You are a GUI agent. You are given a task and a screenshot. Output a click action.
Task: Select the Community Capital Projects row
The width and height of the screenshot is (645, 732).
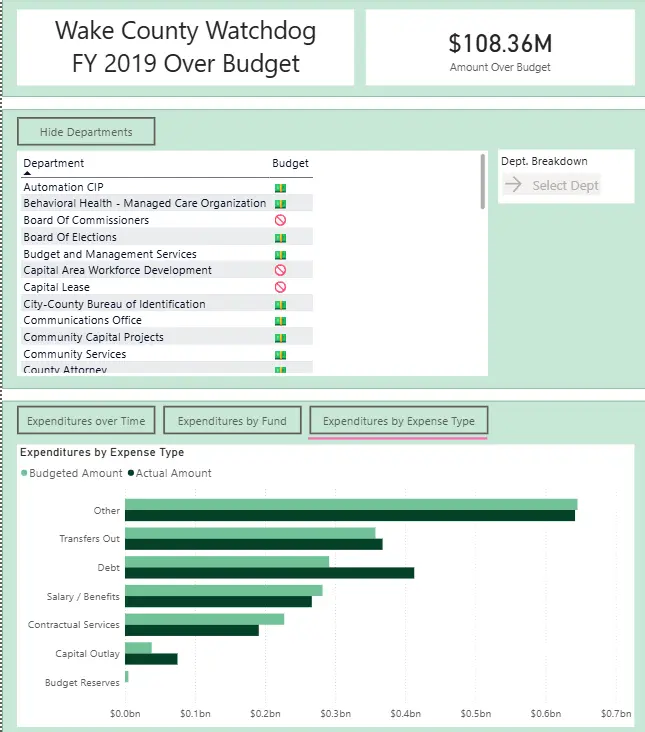pos(167,337)
